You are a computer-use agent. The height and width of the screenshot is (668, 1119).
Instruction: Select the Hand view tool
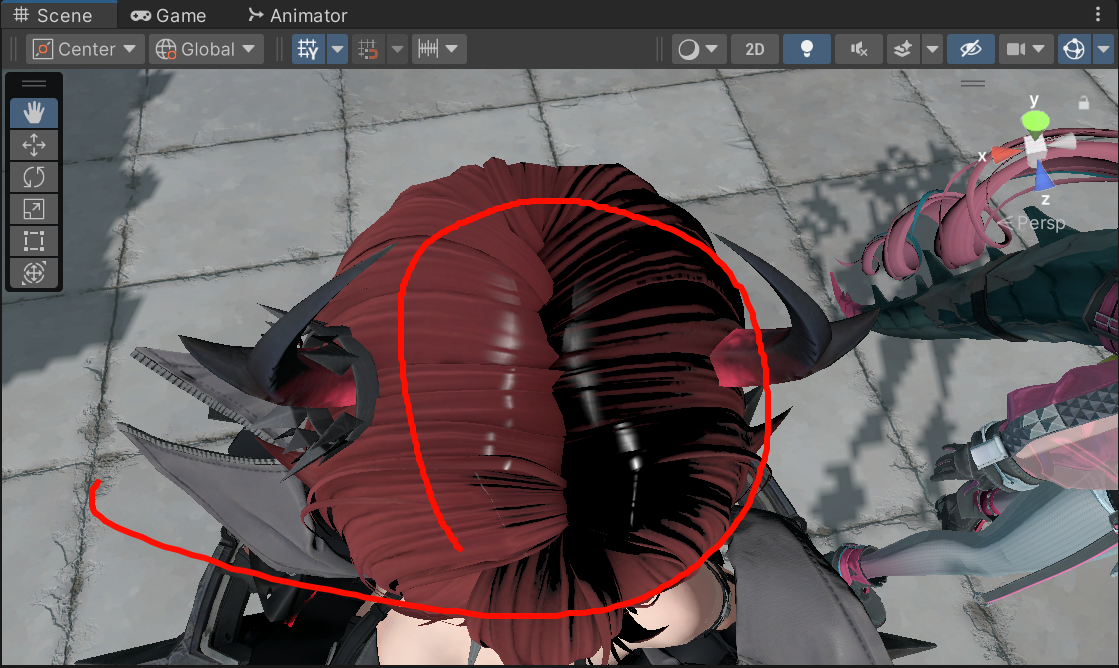tap(34, 113)
